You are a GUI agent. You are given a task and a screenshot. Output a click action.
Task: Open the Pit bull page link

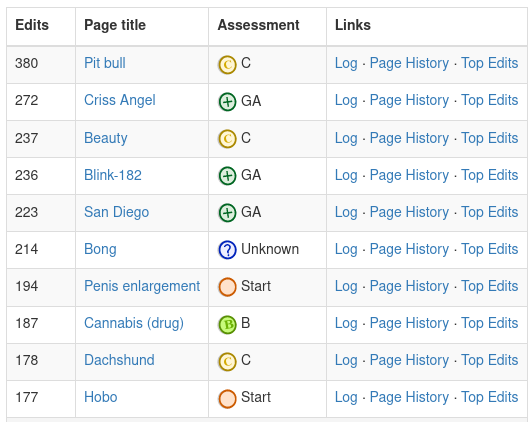(x=105, y=63)
